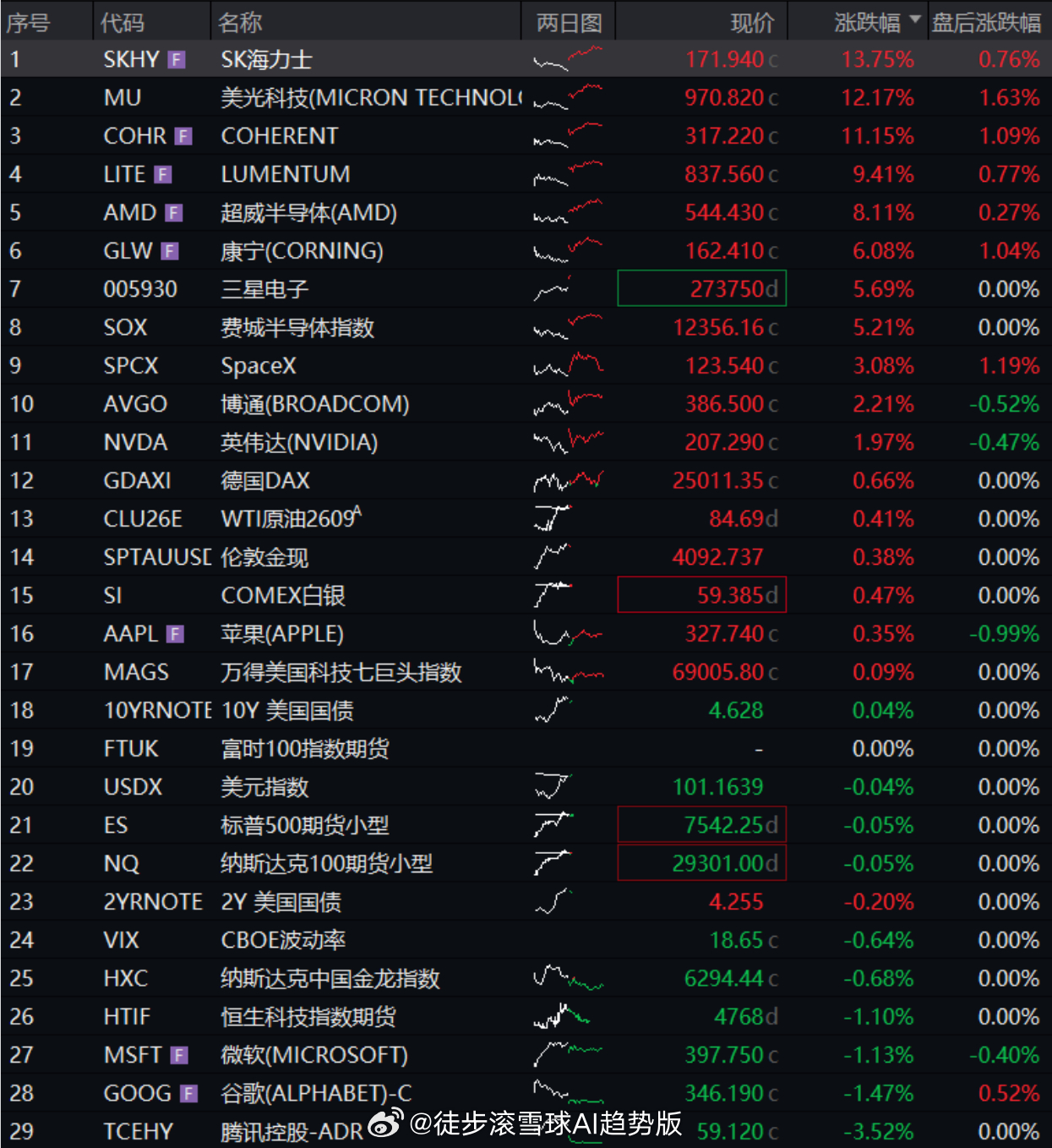The width and height of the screenshot is (1052, 1148).
Task: Click the F badge next to GOOG
Action: pyautogui.click(x=188, y=1094)
